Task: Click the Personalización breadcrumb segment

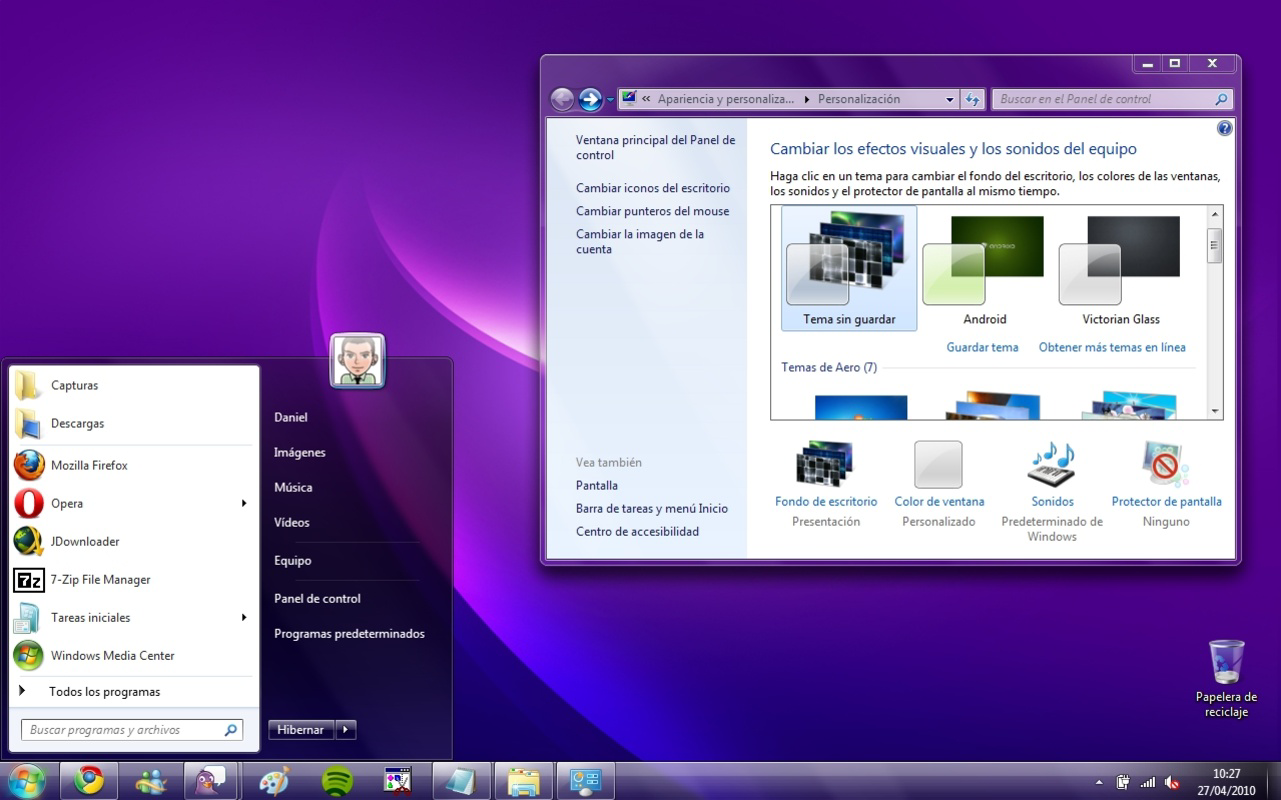Action: (x=859, y=99)
